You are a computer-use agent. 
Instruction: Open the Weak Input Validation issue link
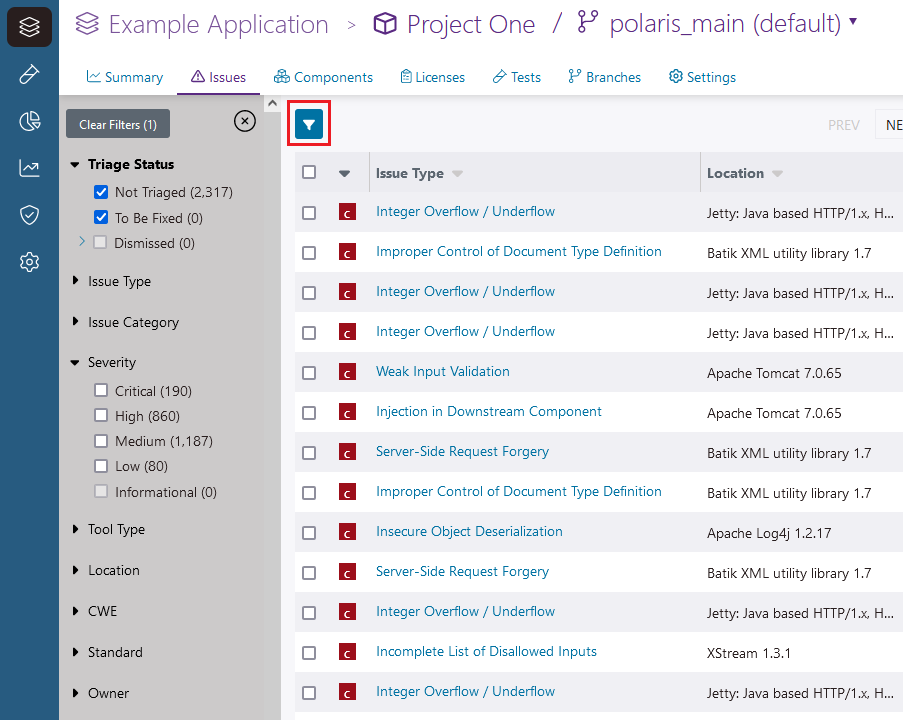(x=442, y=371)
